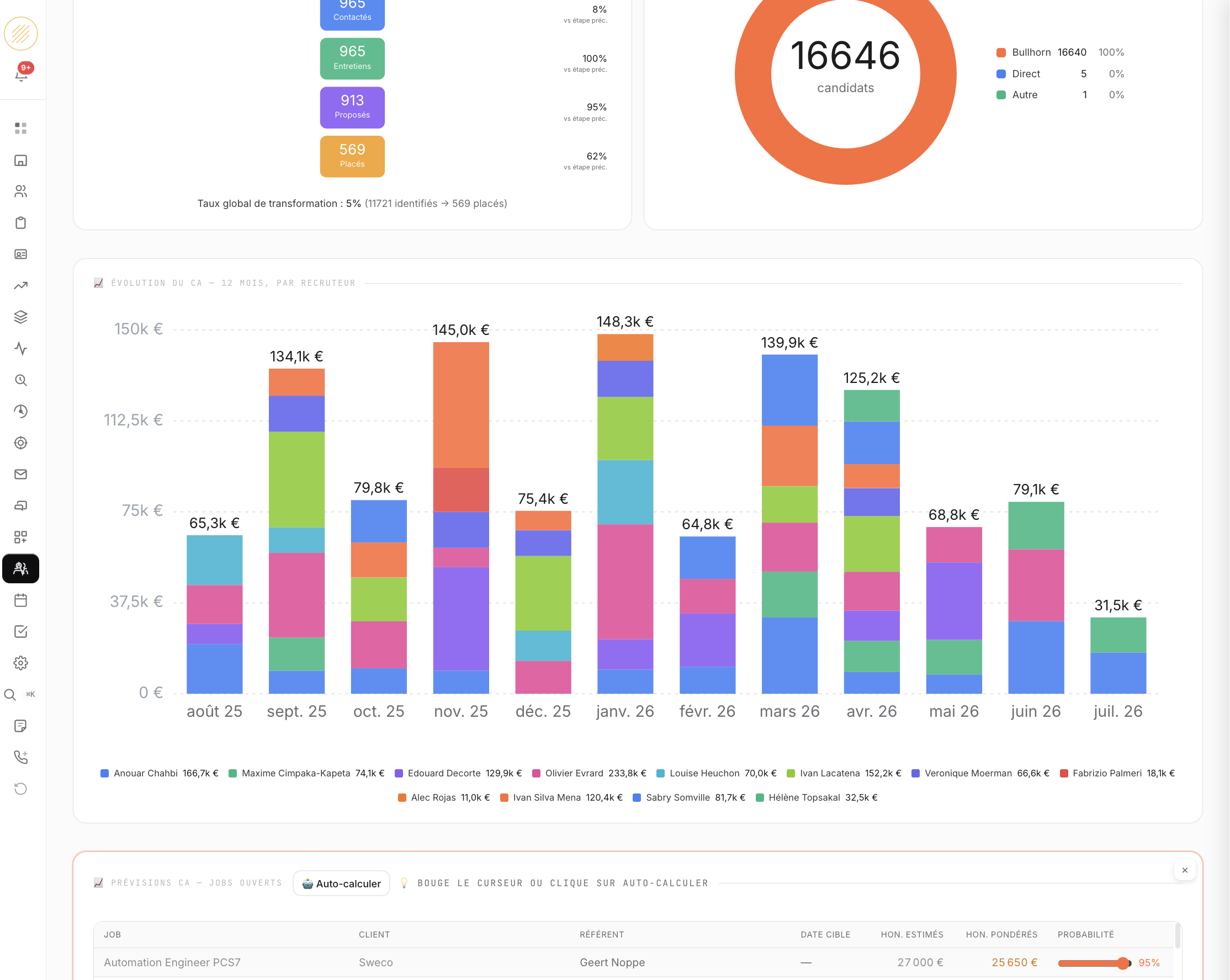Toggle Edouard Decorte legend entry

tap(458, 773)
